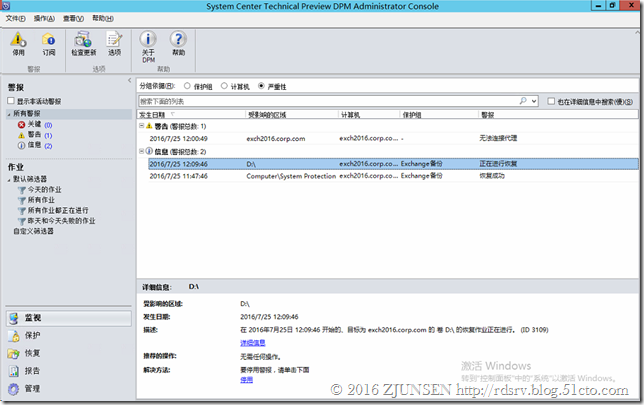Open the 文件 menu
The height and width of the screenshot is (405, 644).
pos(15,18)
